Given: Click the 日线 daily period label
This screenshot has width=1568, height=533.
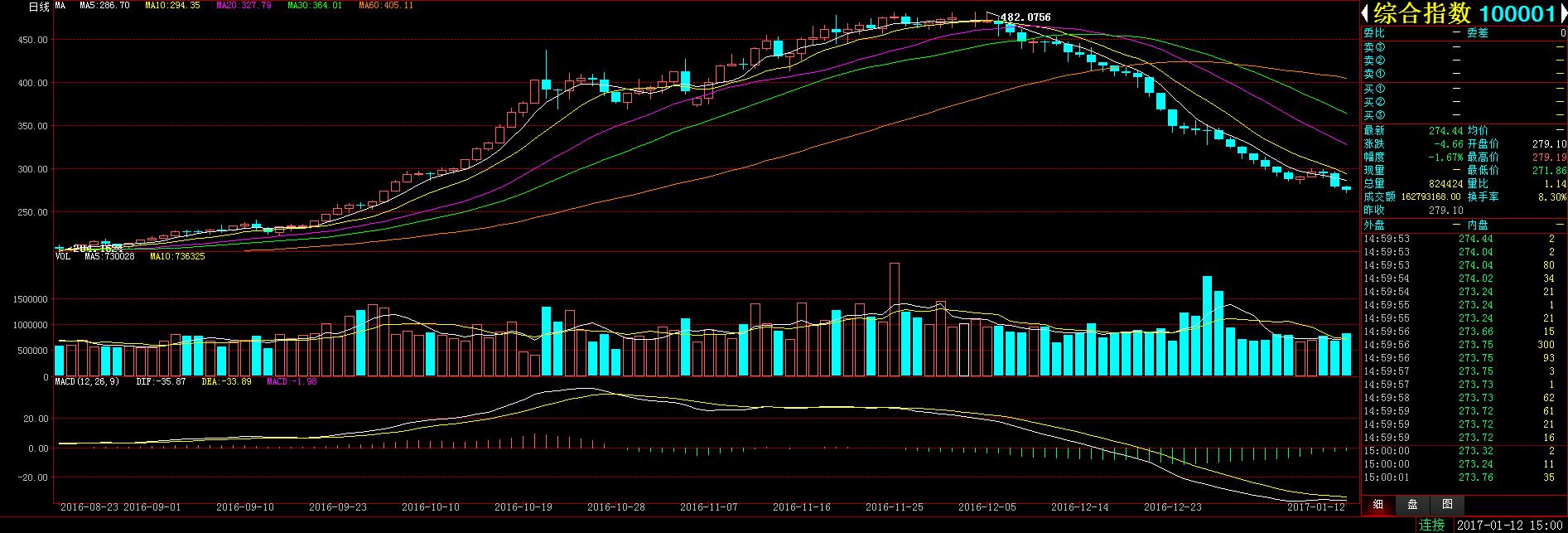Looking at the screenshot, I should (40, 6).
